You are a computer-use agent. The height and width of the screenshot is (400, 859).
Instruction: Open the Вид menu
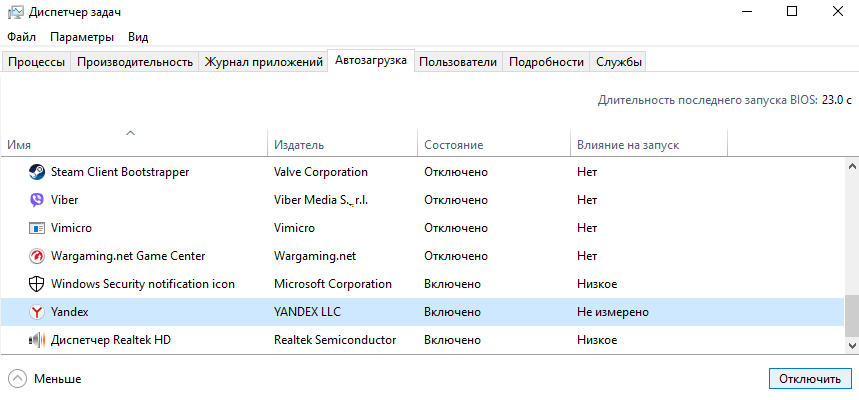point(138,37)
